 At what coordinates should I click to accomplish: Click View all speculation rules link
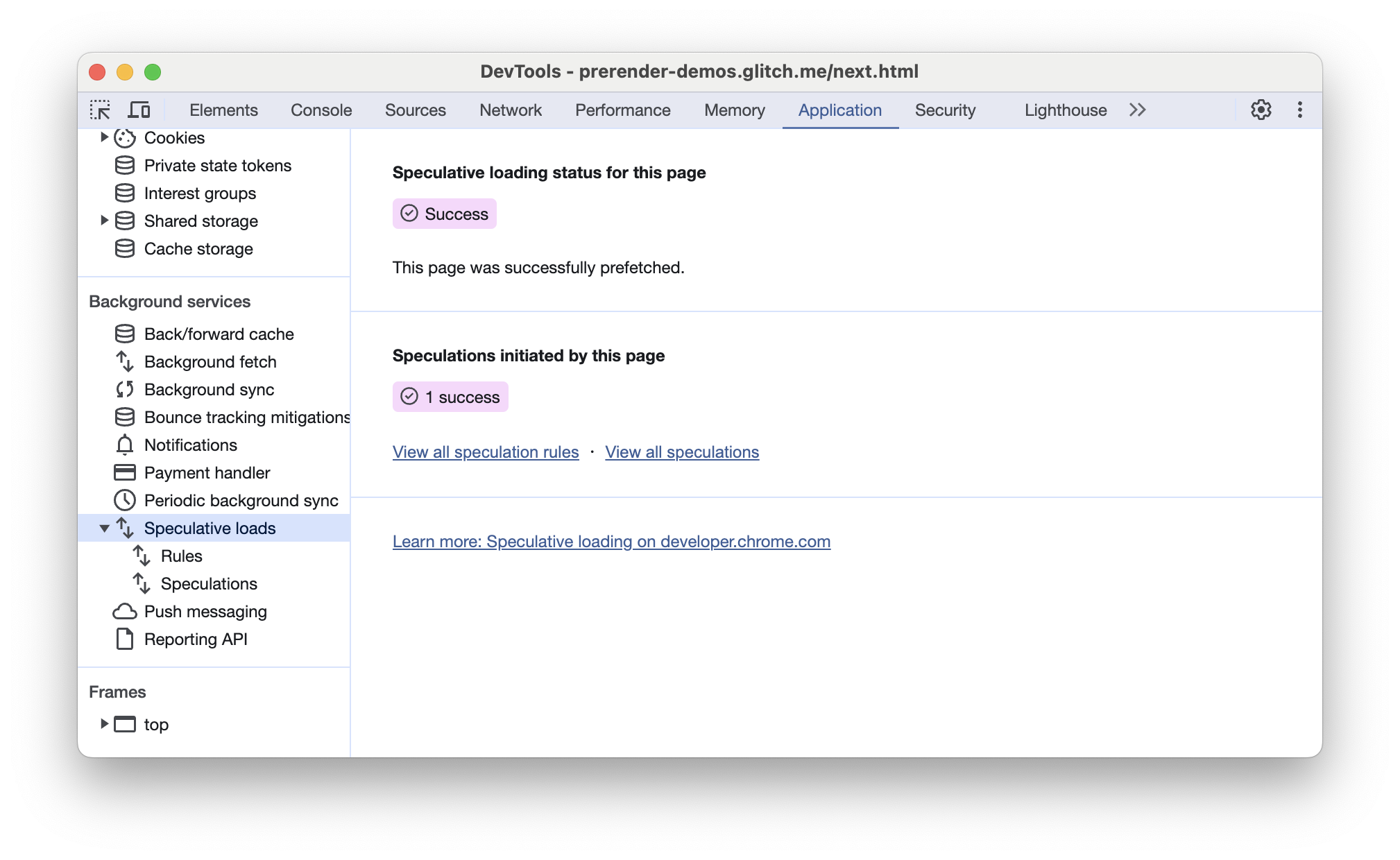pos(486,452)
